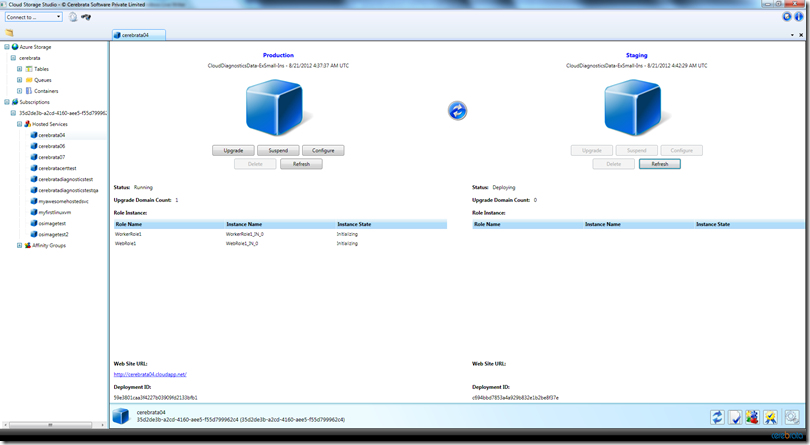Click Production Suspend button
The width and height of the screenshot is (810, 445).
(278, 150)
